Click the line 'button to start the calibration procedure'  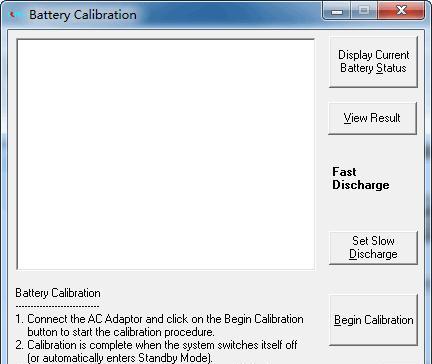121,332
